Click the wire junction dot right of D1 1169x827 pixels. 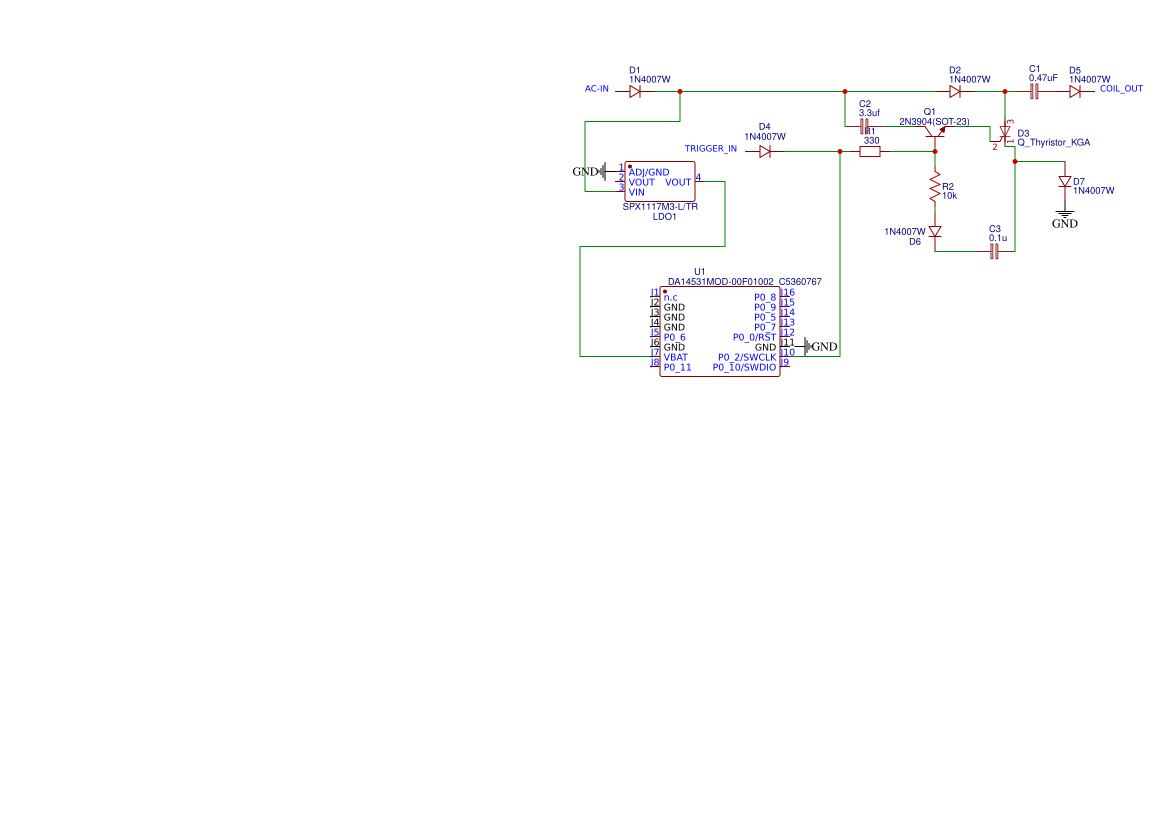tap(680, 92)
